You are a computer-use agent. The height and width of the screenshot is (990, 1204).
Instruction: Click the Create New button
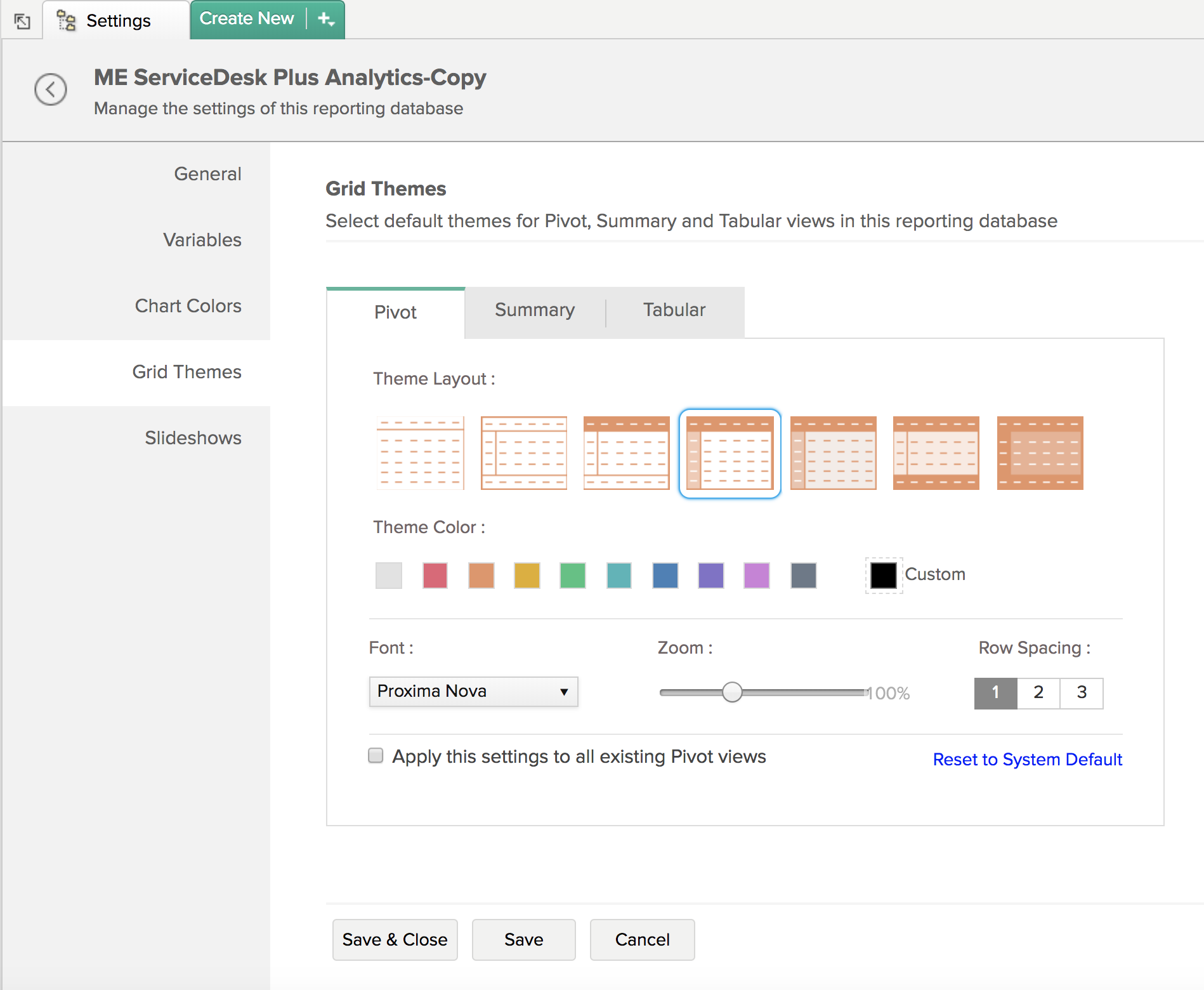[x=247, y=18]
